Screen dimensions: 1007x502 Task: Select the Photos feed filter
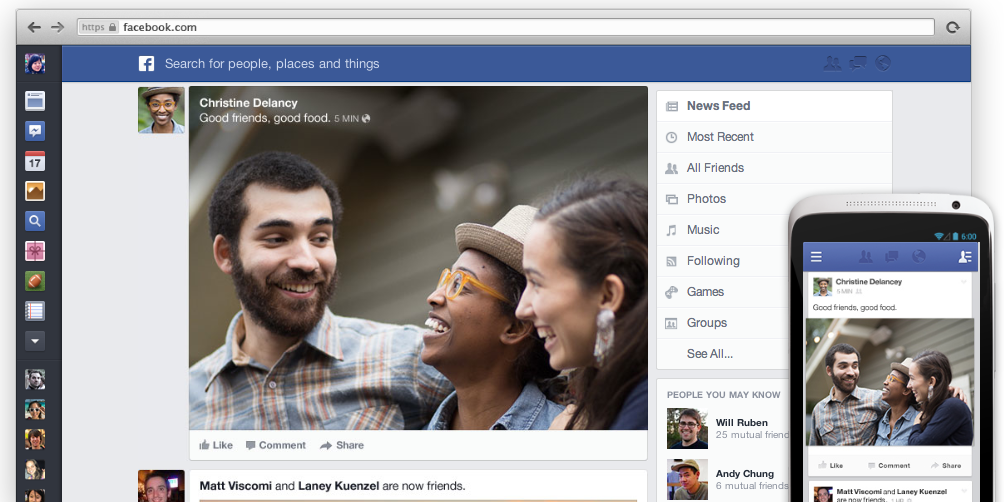706,199
